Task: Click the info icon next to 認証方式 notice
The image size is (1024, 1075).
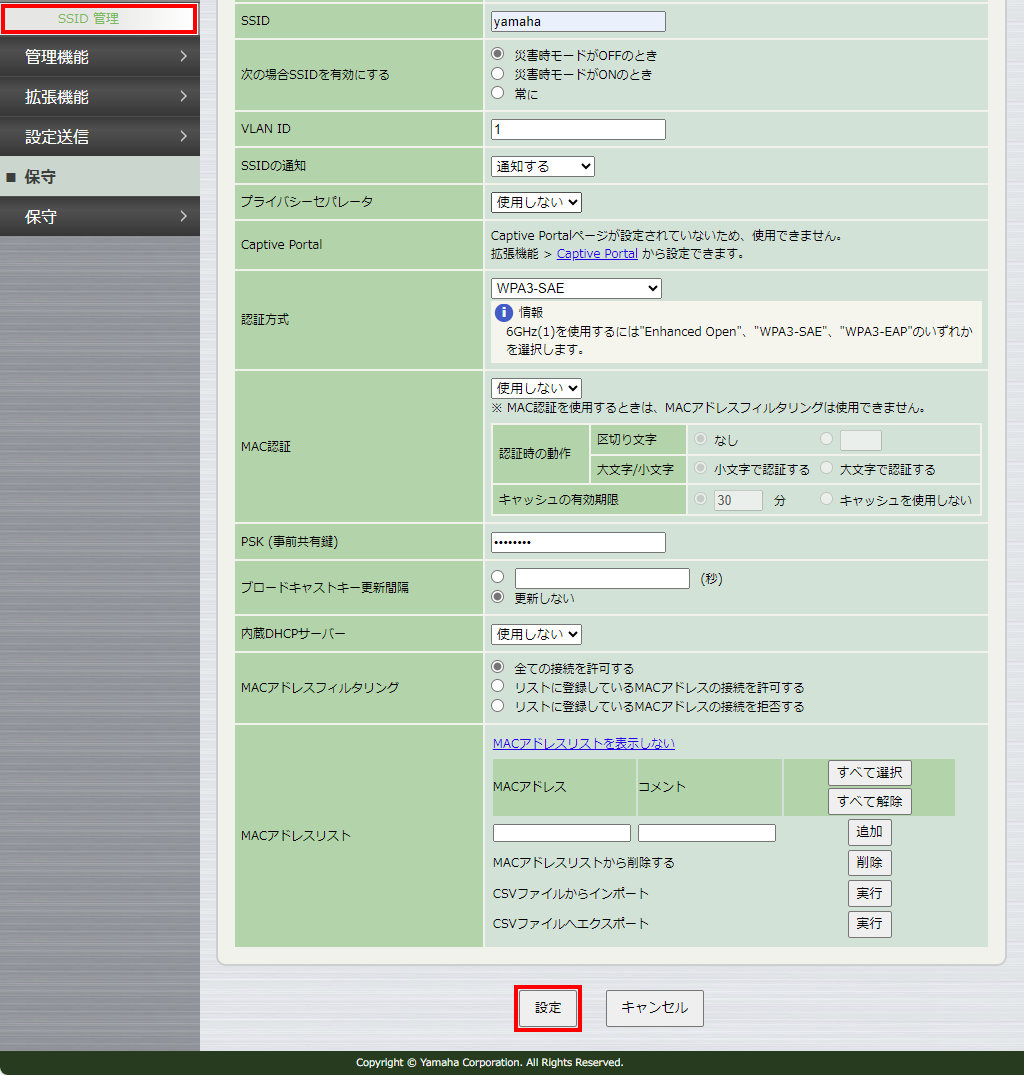Action: (x=503, y=312)
